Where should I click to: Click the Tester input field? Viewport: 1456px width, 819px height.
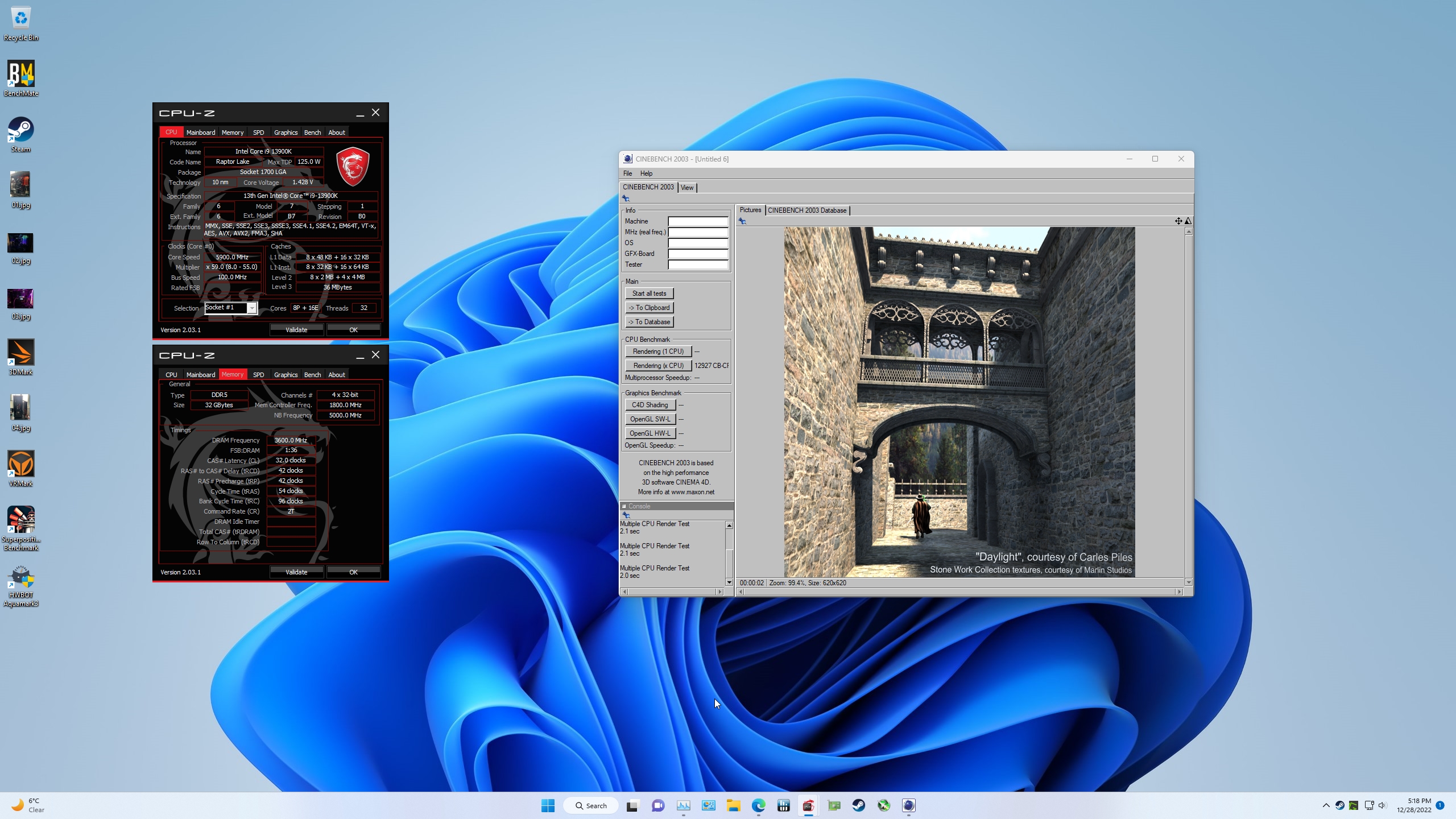click(698, 264)
